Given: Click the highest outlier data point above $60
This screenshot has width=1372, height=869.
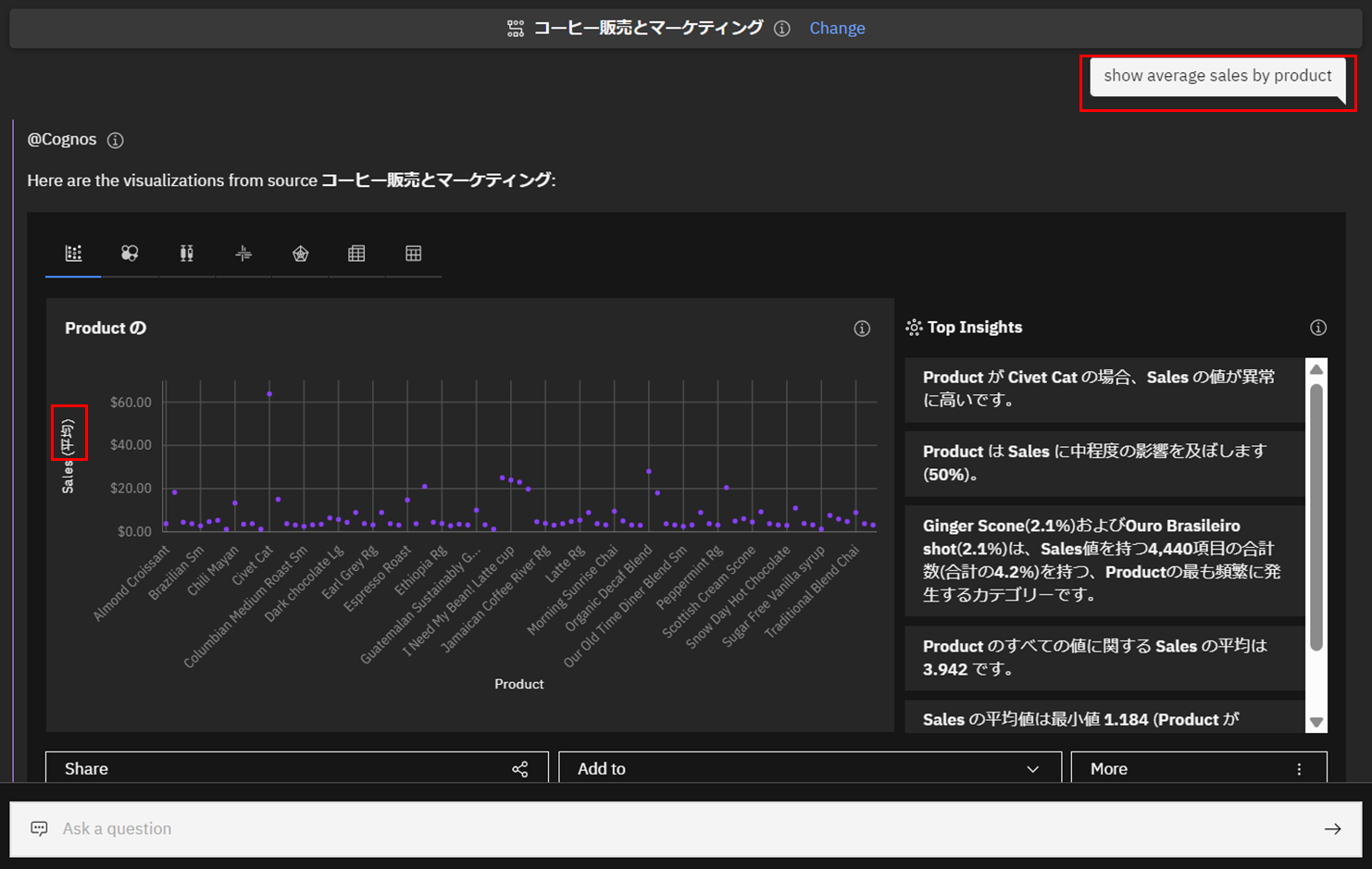Looking at the screenshot, I should coord(269,394).
